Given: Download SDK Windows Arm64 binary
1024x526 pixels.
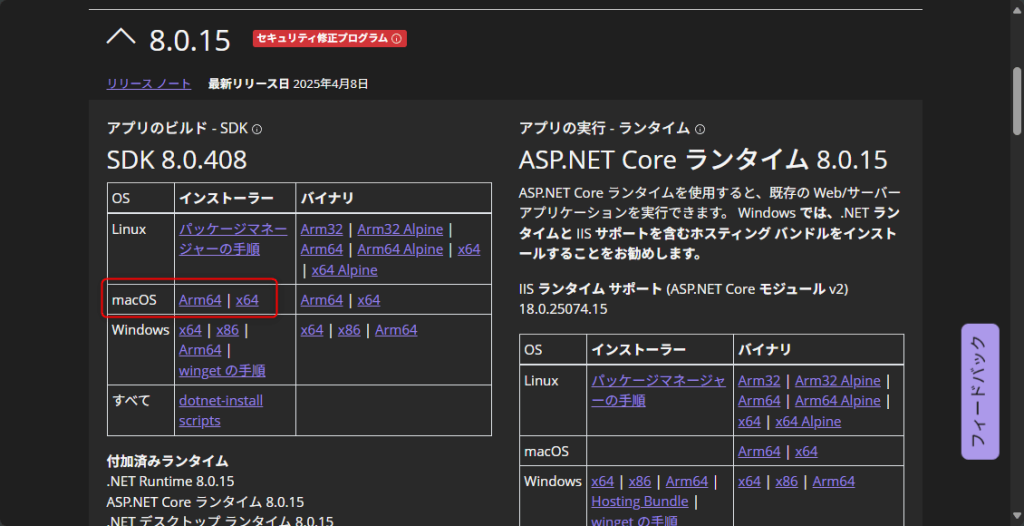Looking at the screenshot, I should click(396, 330).
